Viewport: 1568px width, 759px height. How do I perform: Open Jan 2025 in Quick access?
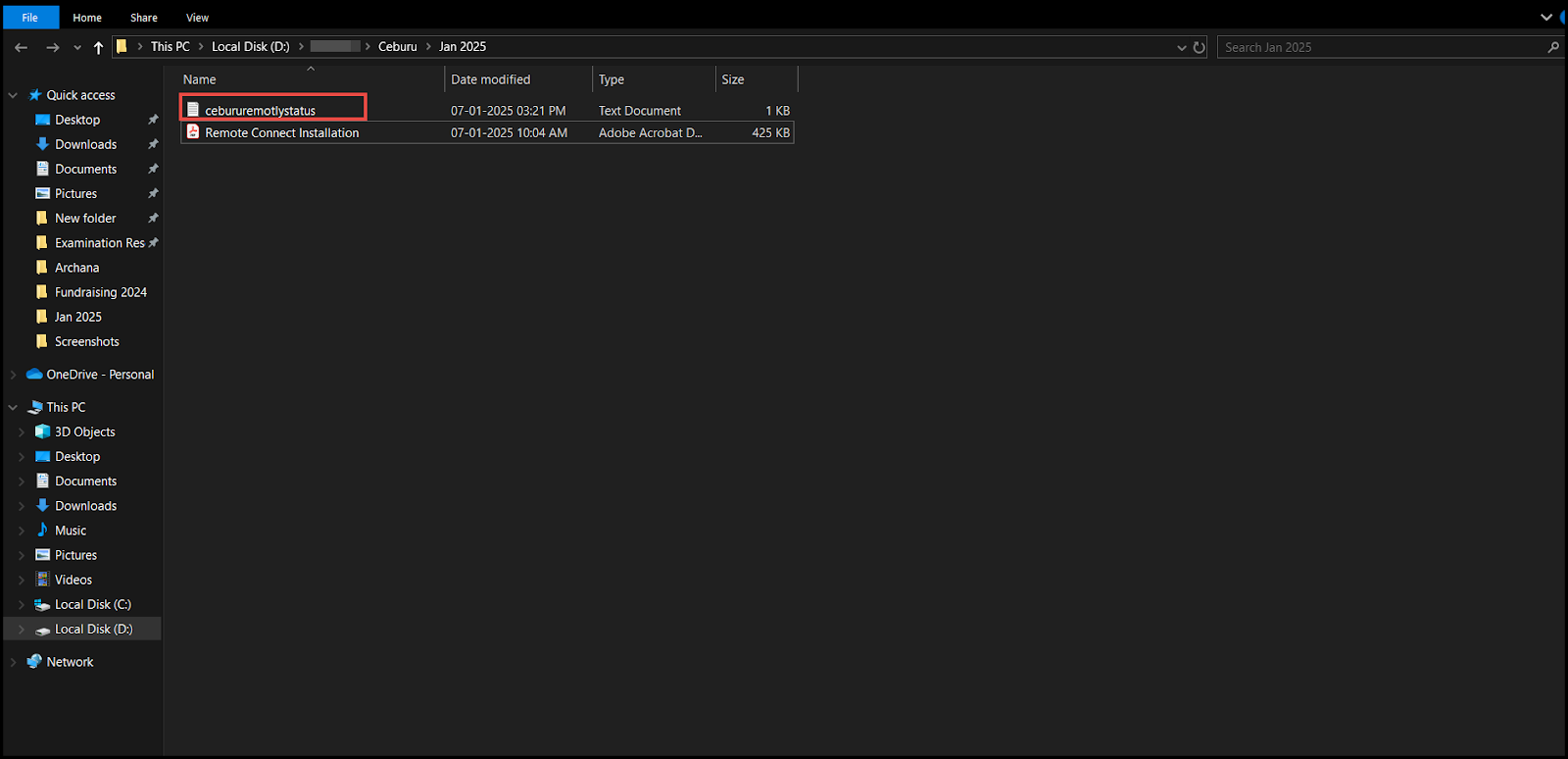tap(77, 317)
